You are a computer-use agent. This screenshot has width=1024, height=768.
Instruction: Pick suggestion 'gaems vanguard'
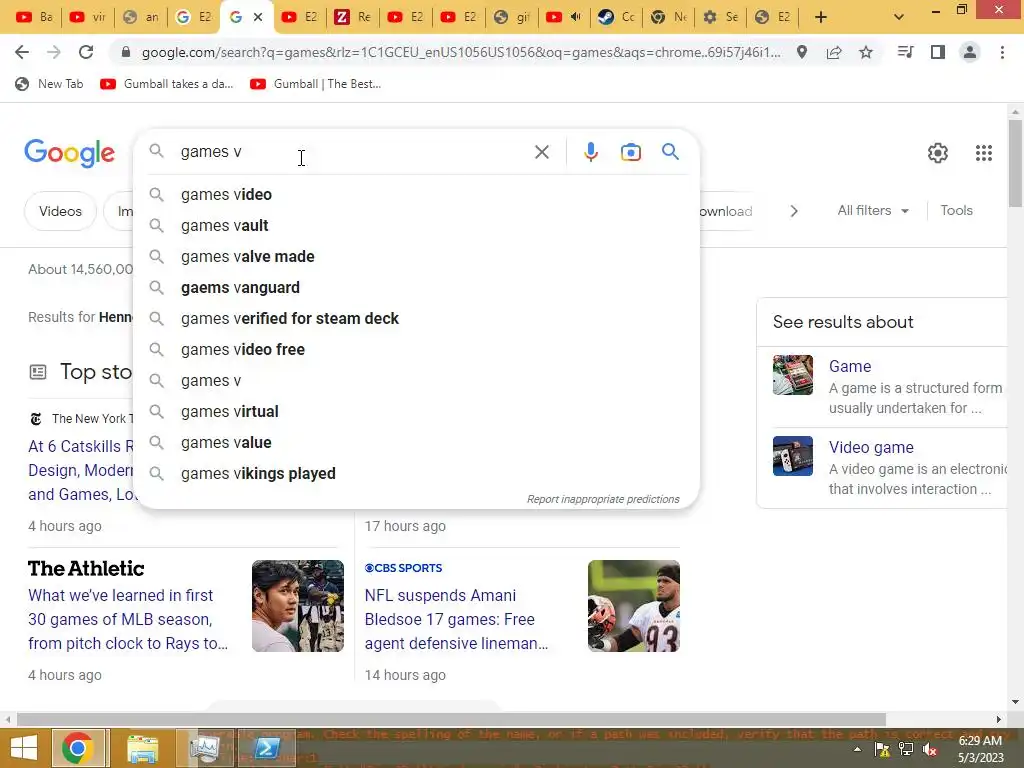[x=416, y=287]
